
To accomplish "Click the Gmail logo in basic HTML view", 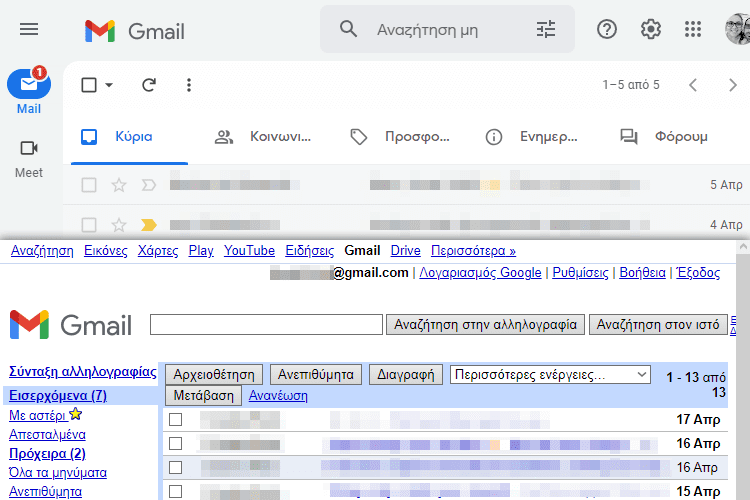I will [71, 325].
